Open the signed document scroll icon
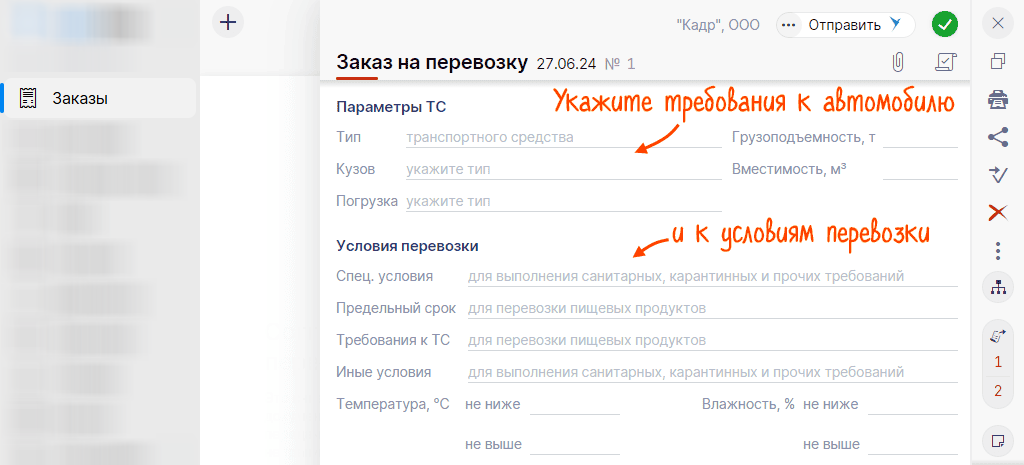This screenshot has height=465, width=1024. (x=946, y=62)
